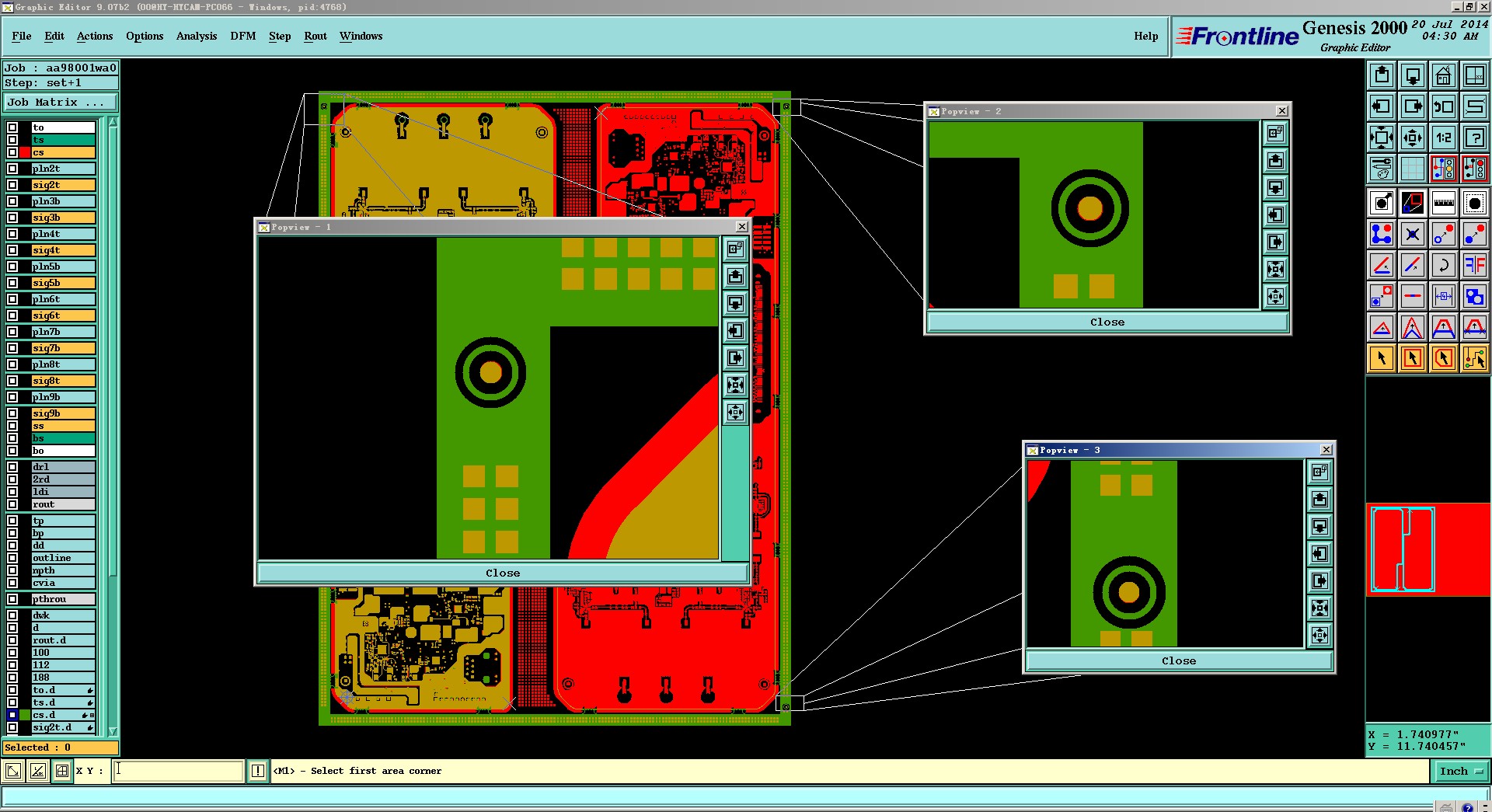Viewport: 1492px width, 812px height.
Task: Toggle the blue checkbox for layer 'cs.d'
Action: 12,715
